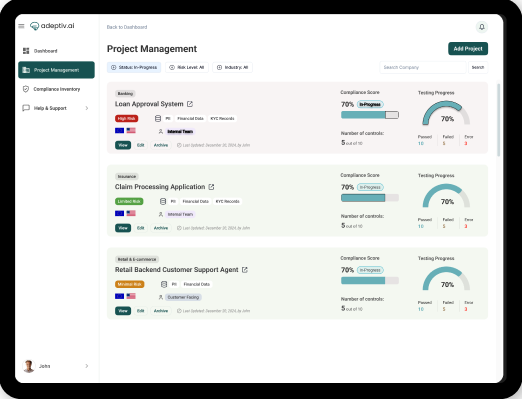Click Claim Processing compliance score progress bar
This screenshot has width=522, height=399.
click(370, 198)
